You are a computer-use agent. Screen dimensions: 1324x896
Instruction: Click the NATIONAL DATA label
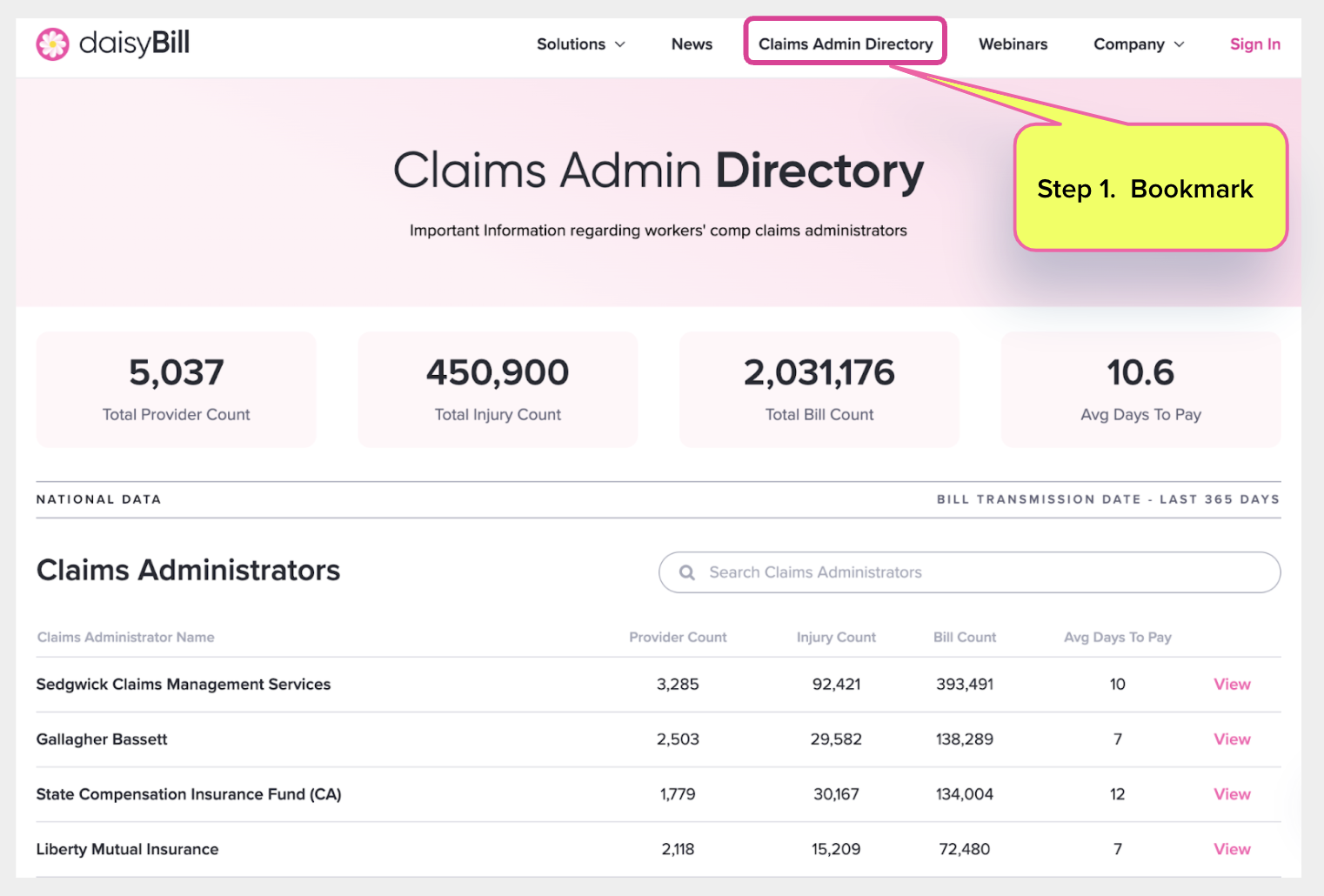[99, 499]
